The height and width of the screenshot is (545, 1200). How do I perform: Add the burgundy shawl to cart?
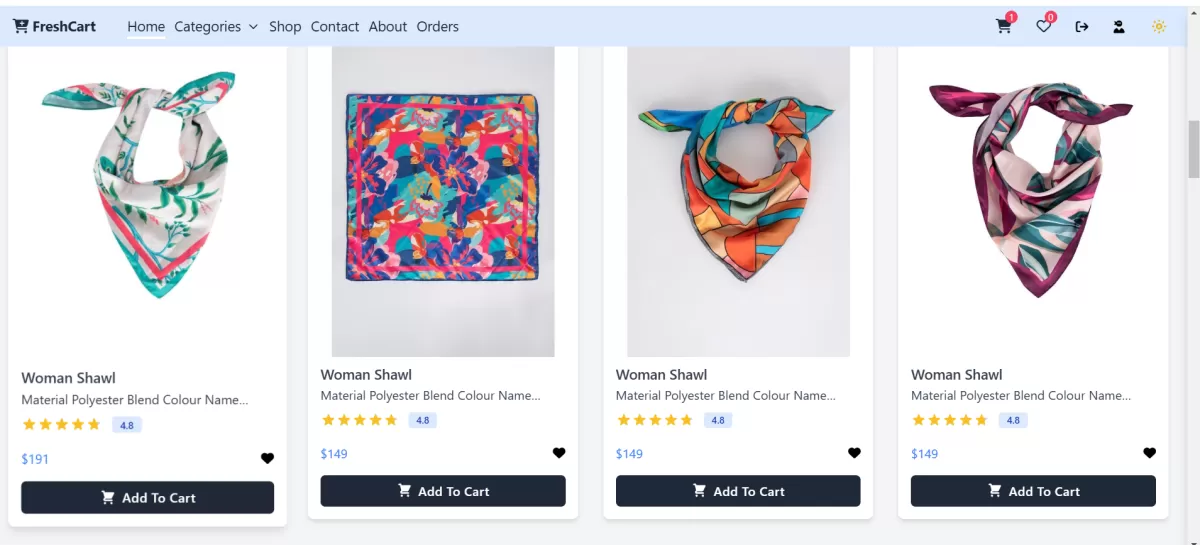[1033, 491]
